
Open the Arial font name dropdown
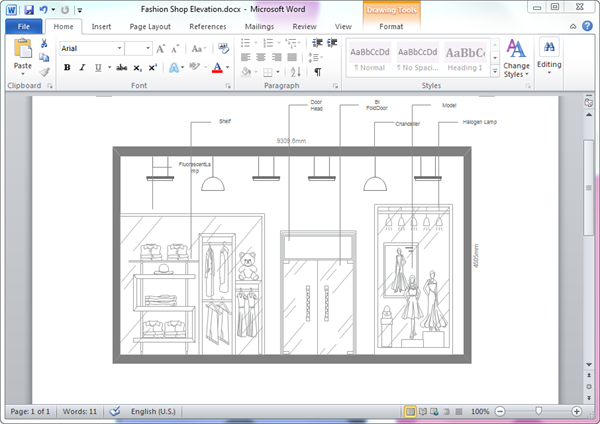tap(118, 48)
